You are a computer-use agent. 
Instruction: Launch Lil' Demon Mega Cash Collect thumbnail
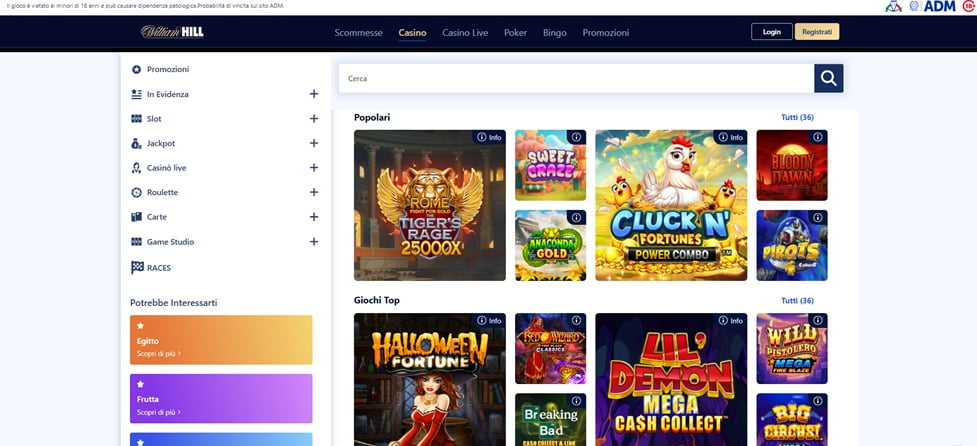point(671,380)
